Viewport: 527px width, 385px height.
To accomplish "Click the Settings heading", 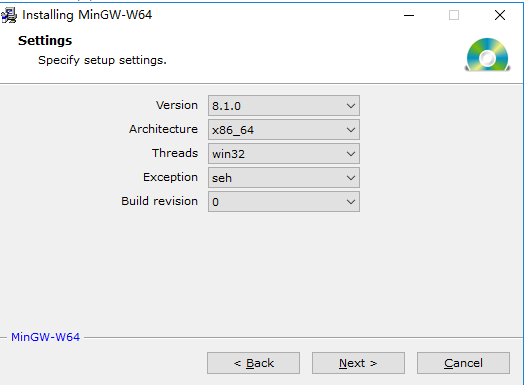I will [45, 41].
